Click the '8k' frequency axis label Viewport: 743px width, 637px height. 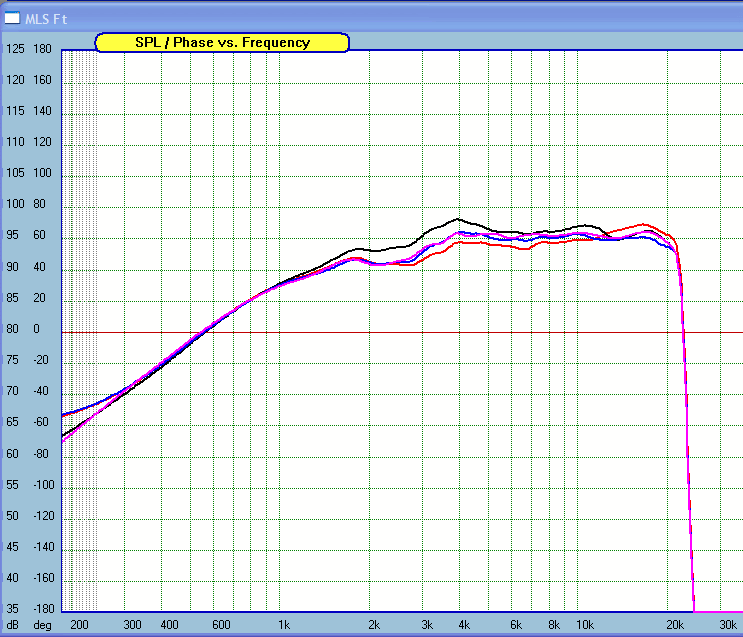pyautogui.click(x=554, y=625)
